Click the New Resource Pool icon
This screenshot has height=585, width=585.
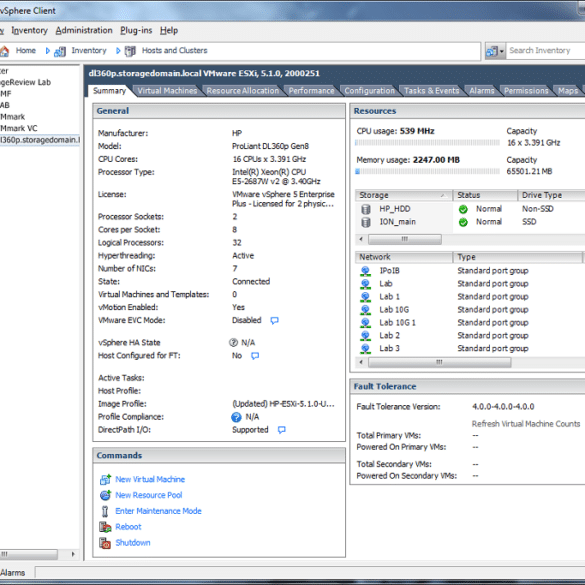click(106, 495)
